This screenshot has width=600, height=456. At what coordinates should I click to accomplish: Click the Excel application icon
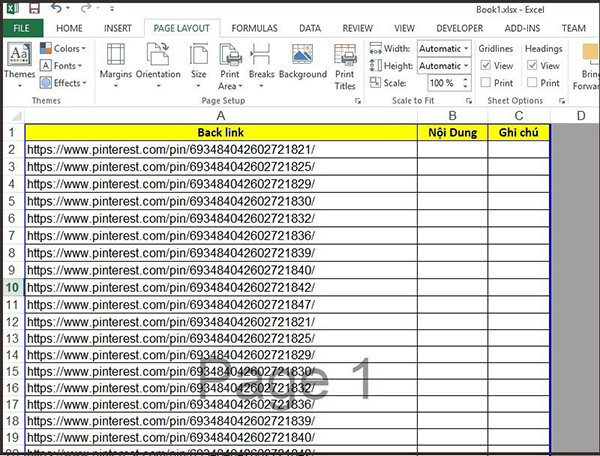(x=13, y=8)
